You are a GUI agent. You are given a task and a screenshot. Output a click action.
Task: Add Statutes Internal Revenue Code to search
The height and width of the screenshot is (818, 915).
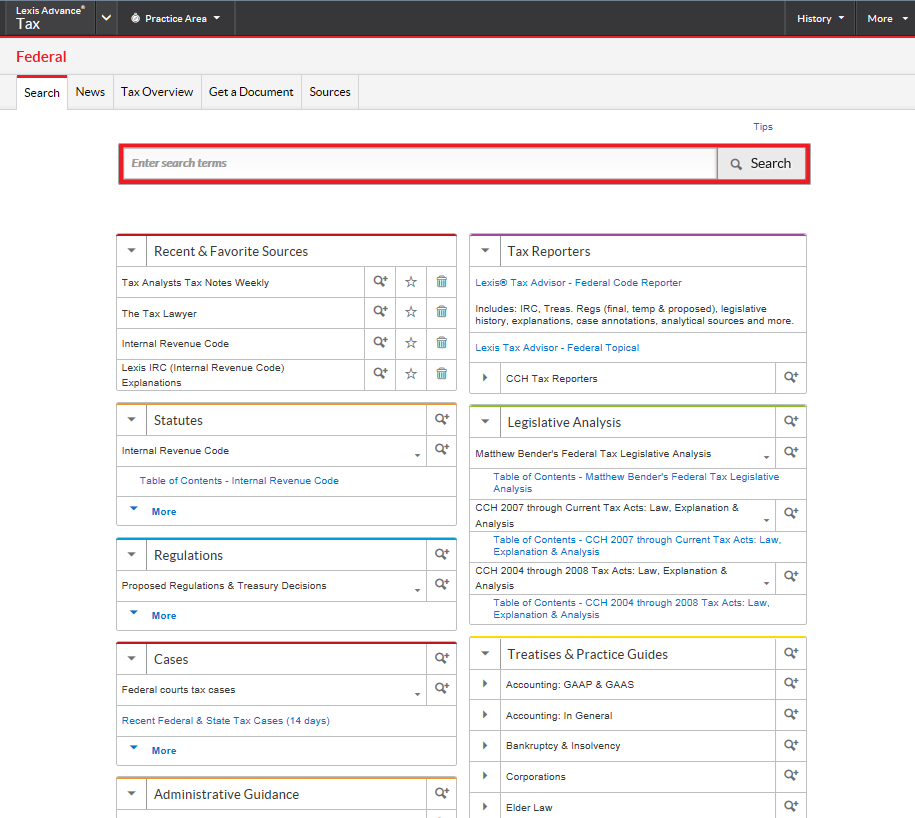(x=442, y=450)
